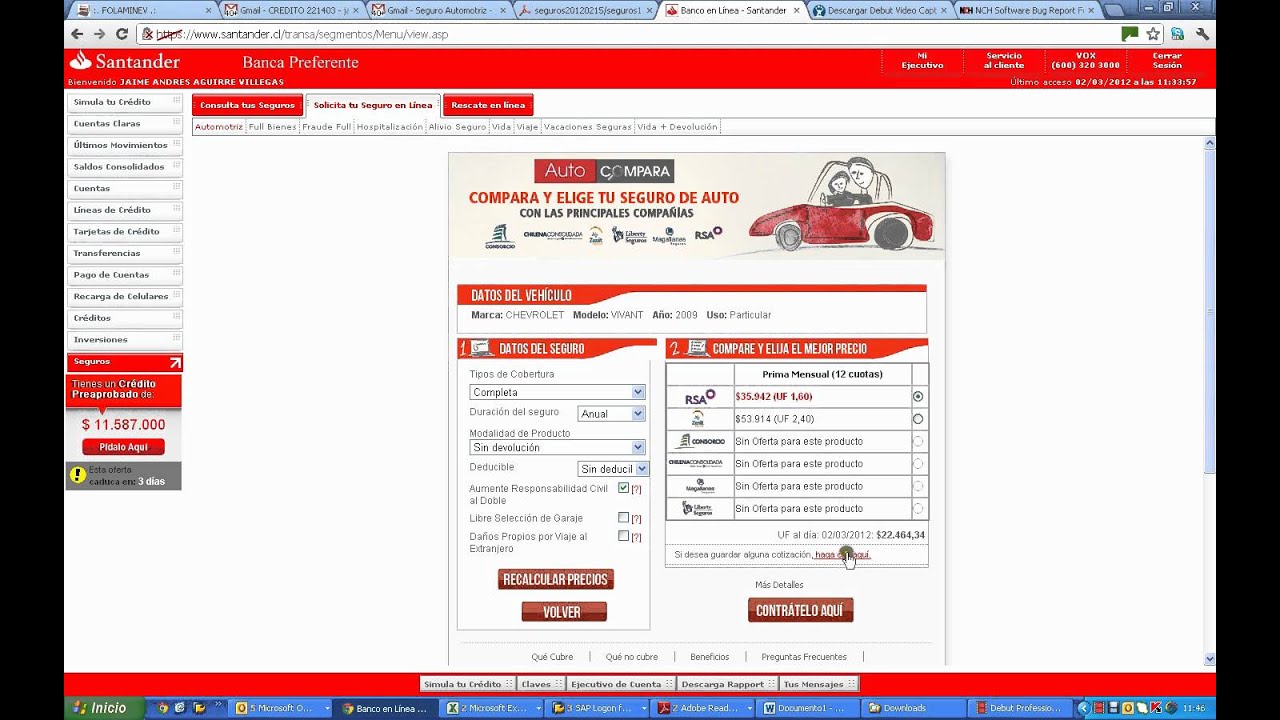Open help for Aumente Responsabilidad Civil
This screenshot has width=1280, height=720.
[x=636, y=489]
